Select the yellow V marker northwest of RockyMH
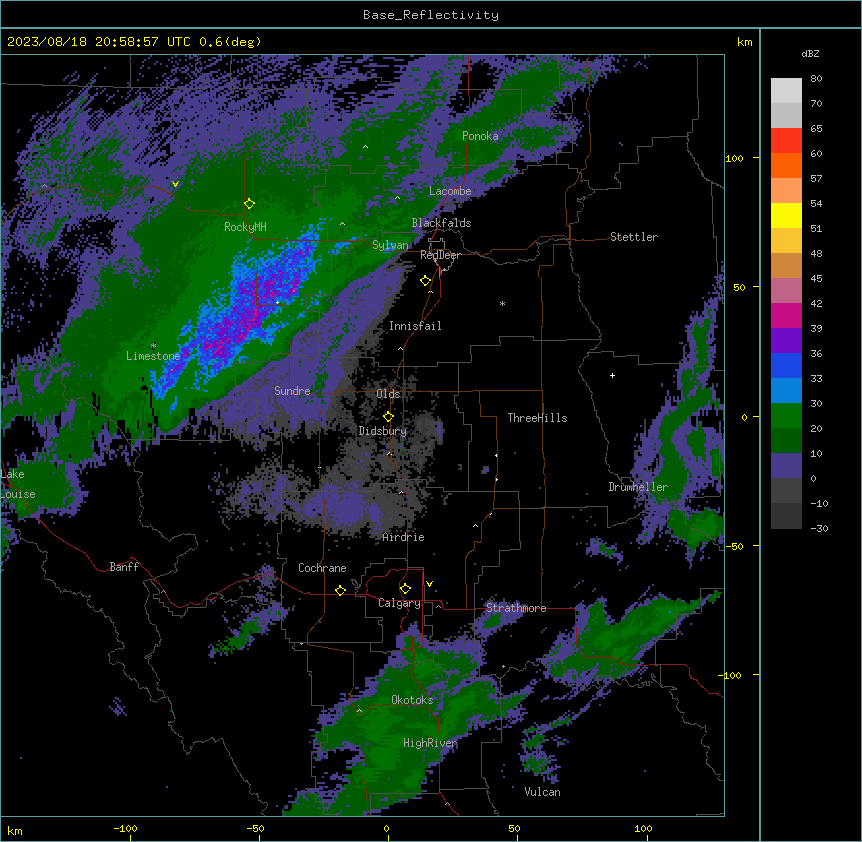Viewport: 862px width, 842px height. [x=175, y=184]
